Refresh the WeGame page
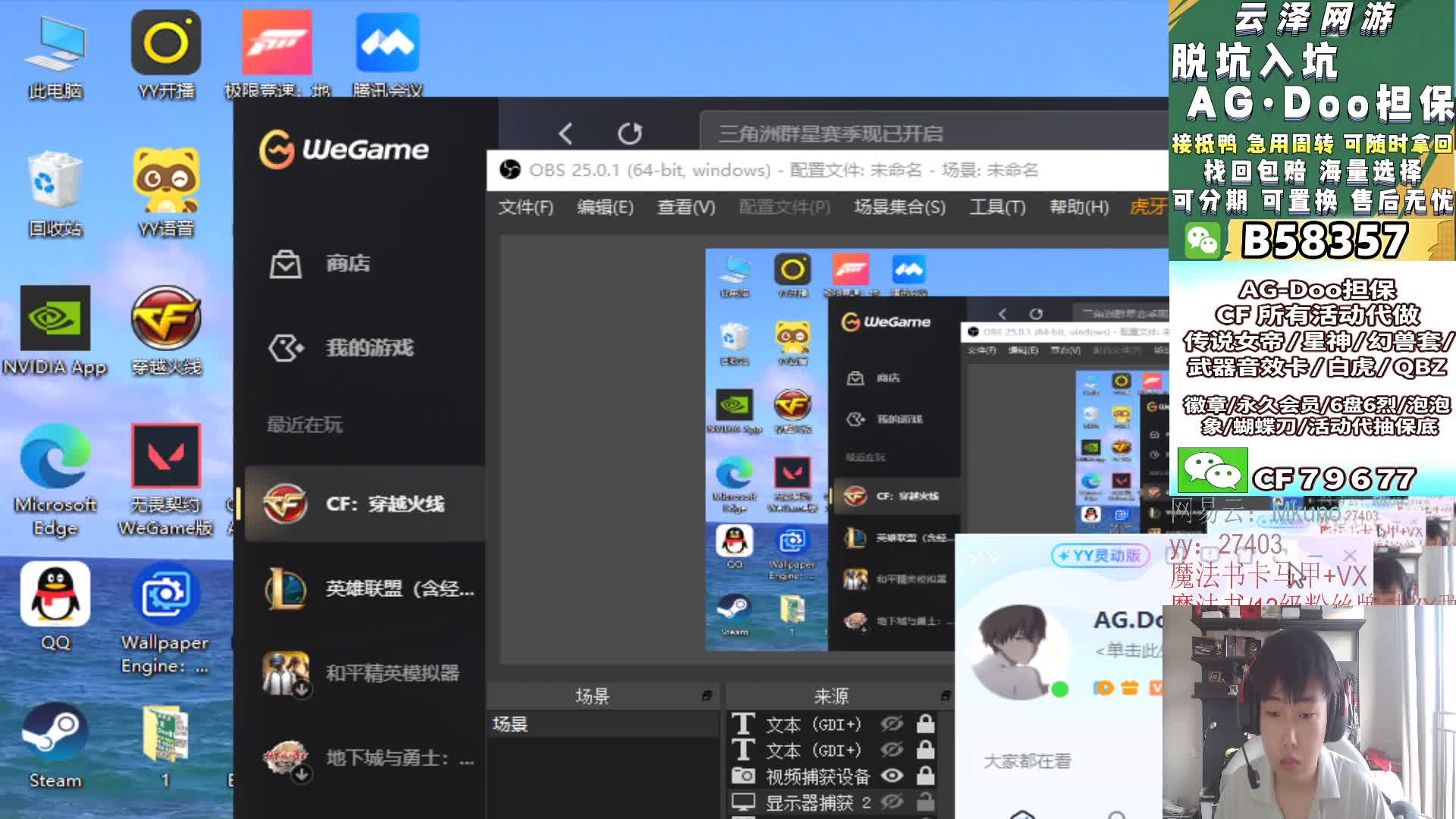This screenshot has width=1456, height=819. pyautogui.click(x=629, y=133)
